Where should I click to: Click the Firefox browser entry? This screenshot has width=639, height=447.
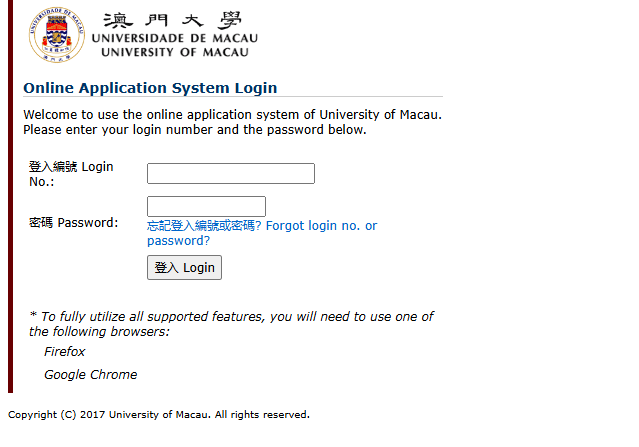[65, 352]
